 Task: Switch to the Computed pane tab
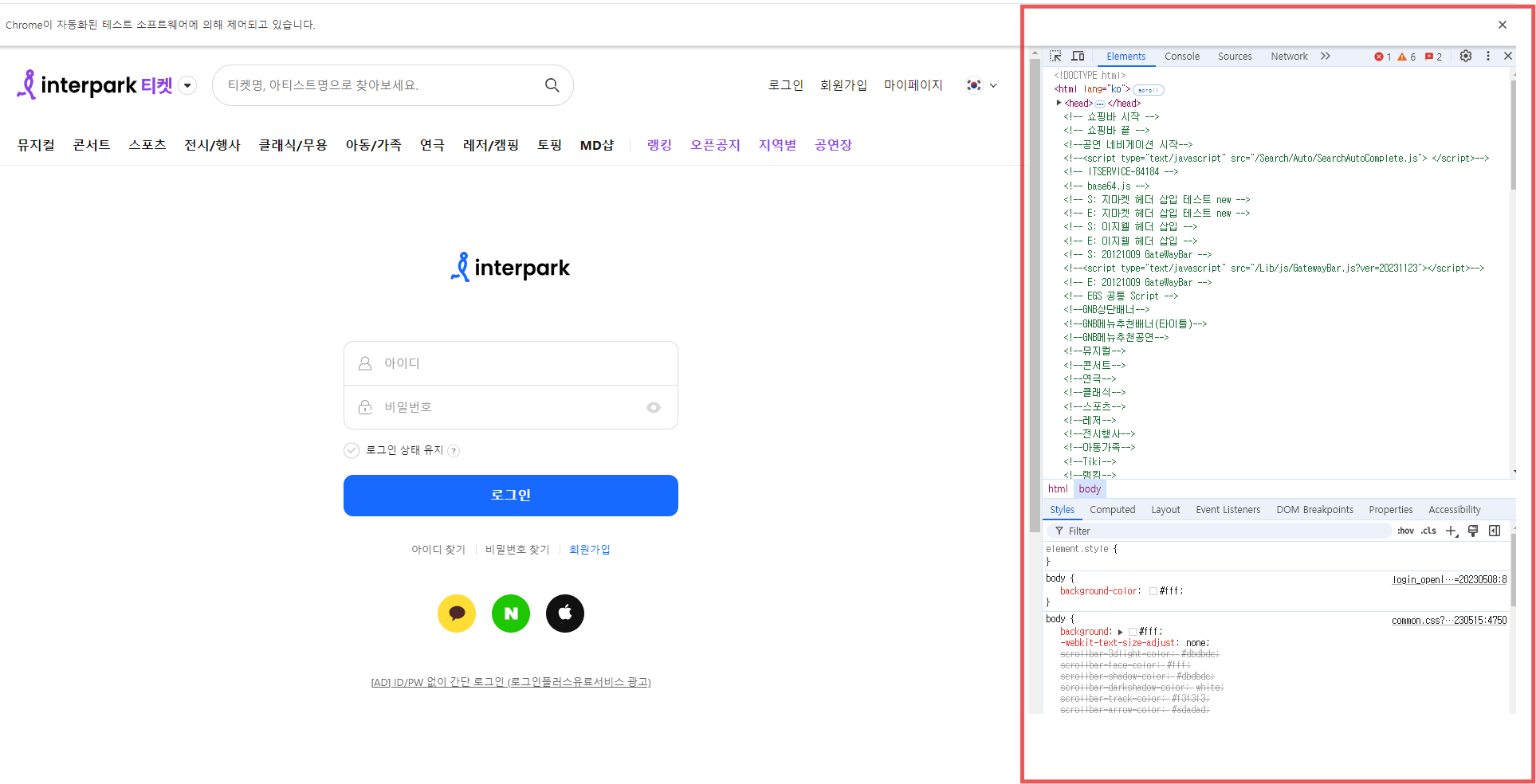[1113, 510]
